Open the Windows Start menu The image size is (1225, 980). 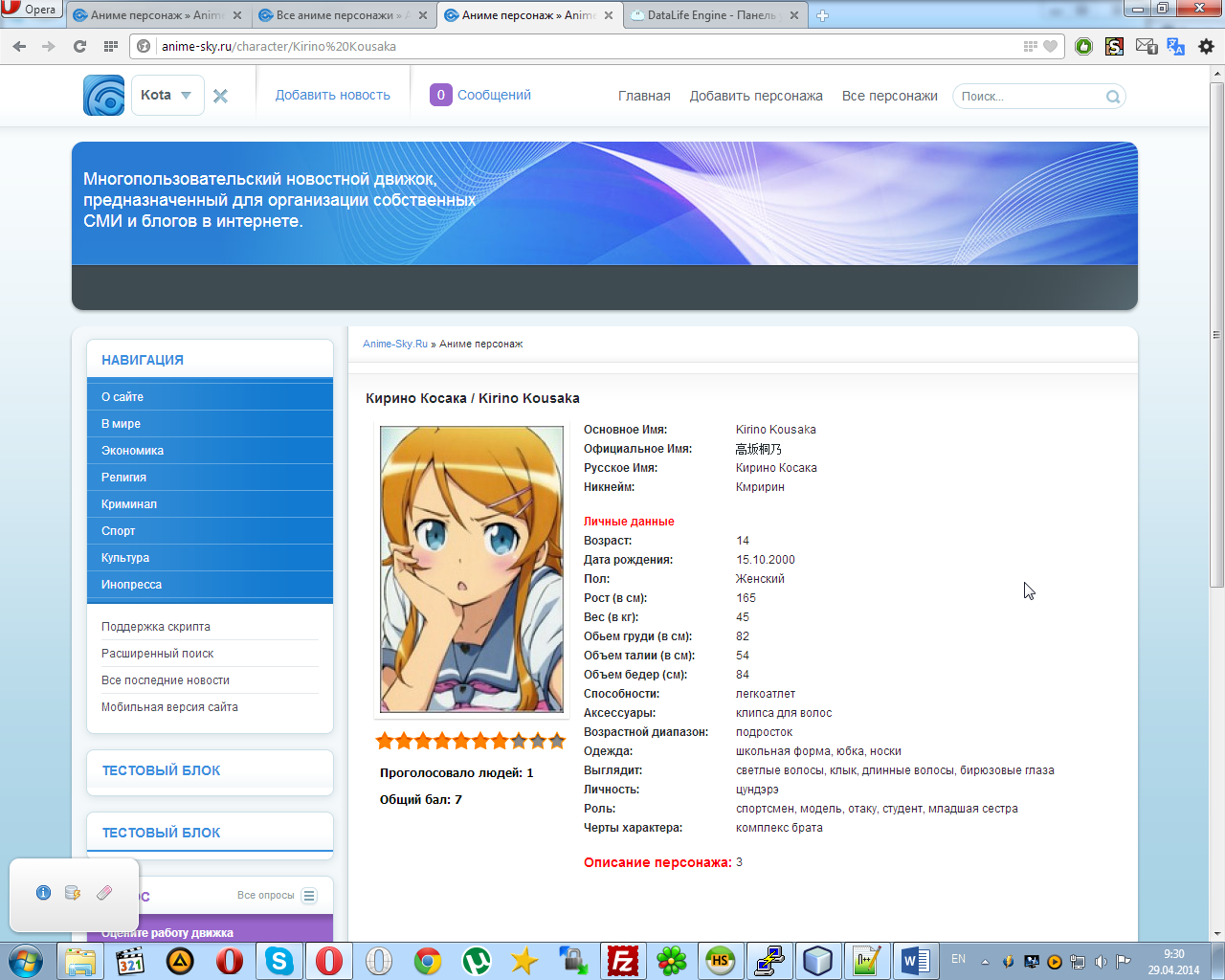pos(26,960)
